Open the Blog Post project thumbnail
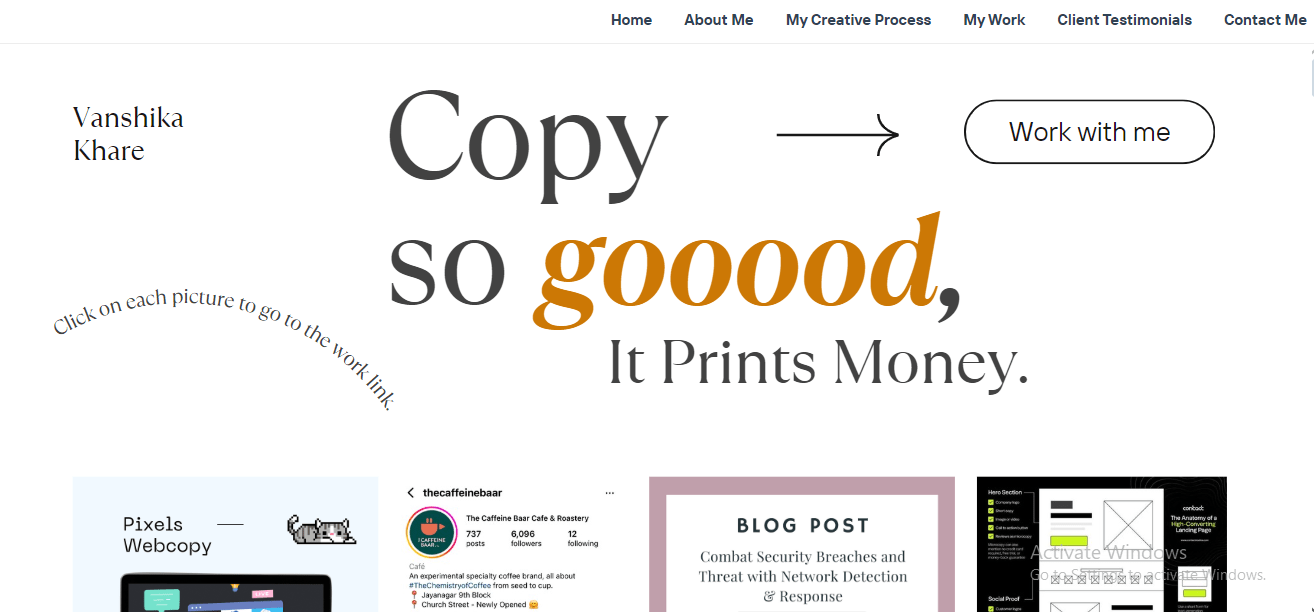 coord(802,544)
